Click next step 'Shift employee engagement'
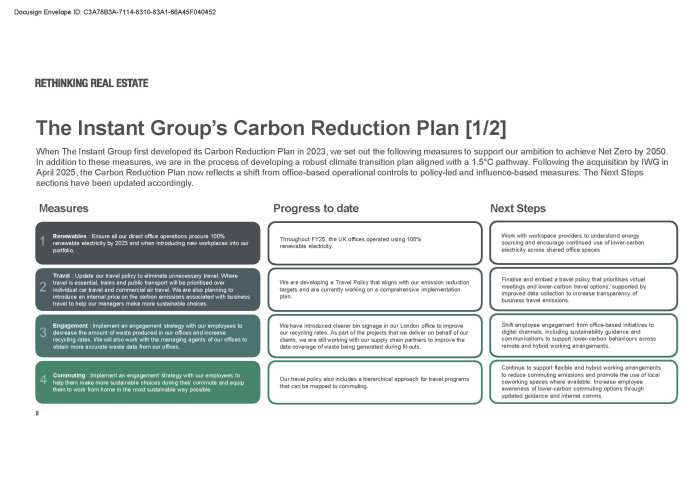This screenshot has height=495, width=700. pyautogui.click(x=583, y=336)
